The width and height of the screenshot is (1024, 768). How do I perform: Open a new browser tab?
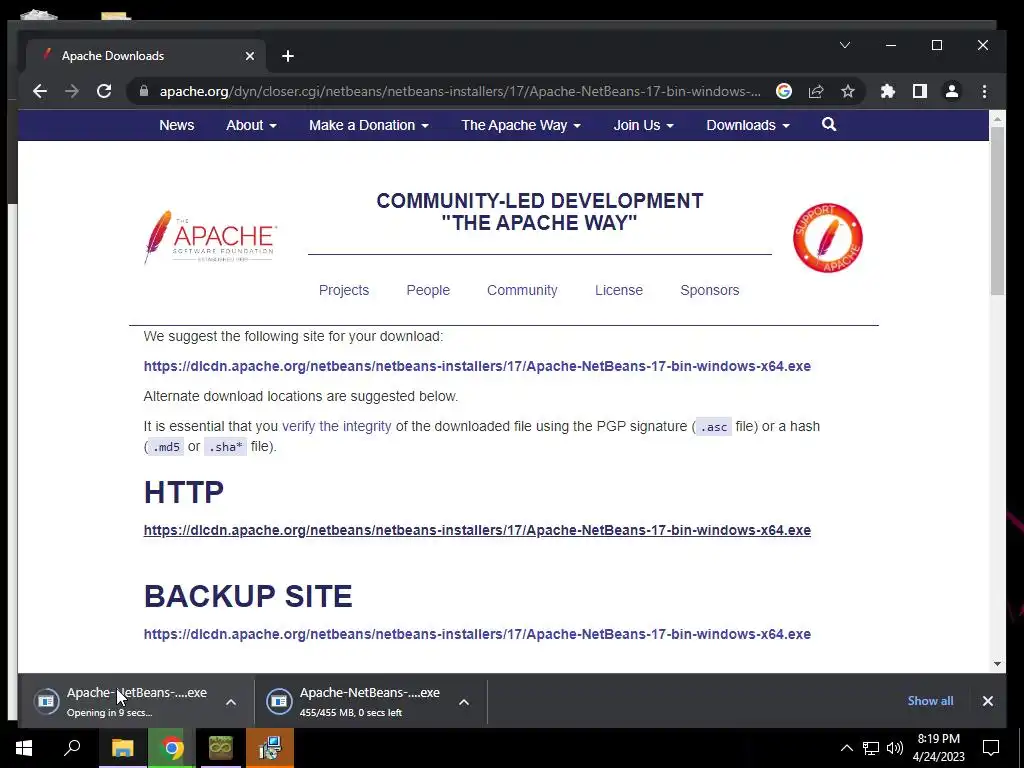[x=288, y=56]
